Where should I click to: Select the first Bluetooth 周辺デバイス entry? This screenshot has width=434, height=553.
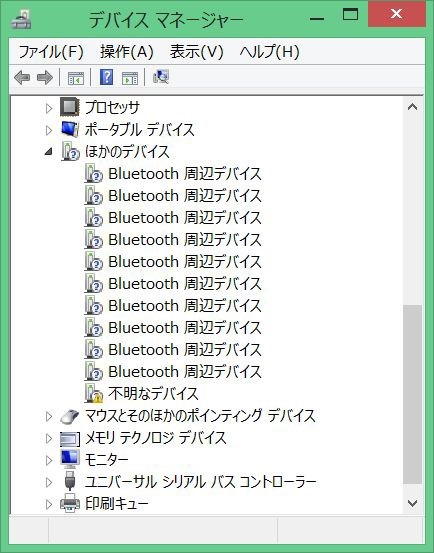(184, 174)
